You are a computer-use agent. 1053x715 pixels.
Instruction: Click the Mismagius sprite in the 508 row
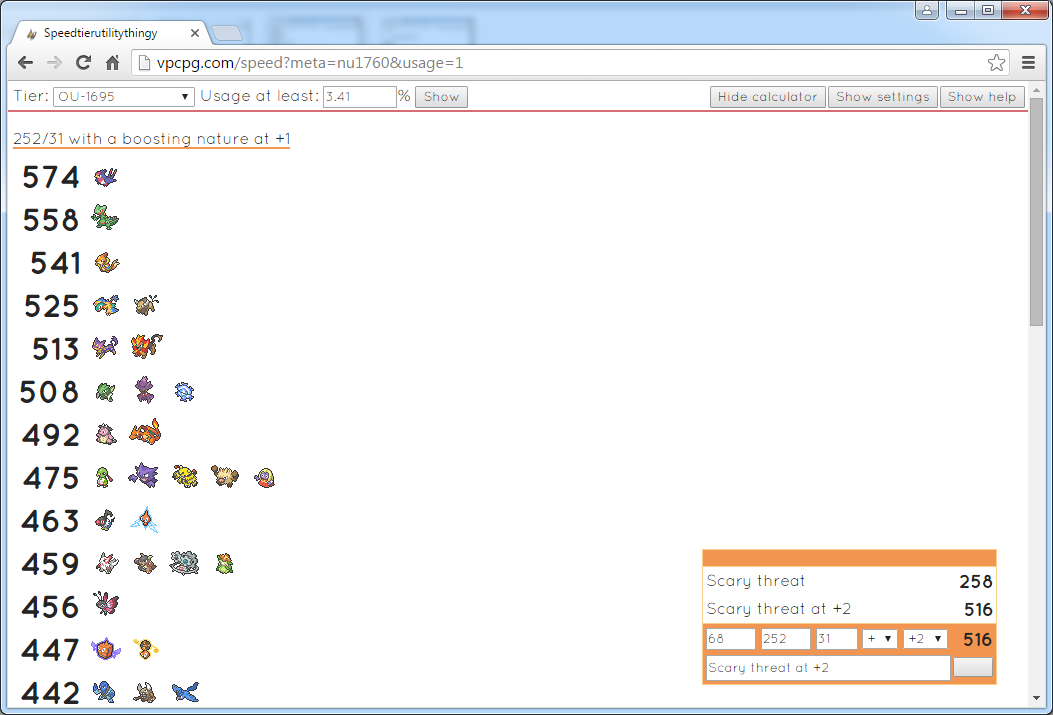click(144, 390)
